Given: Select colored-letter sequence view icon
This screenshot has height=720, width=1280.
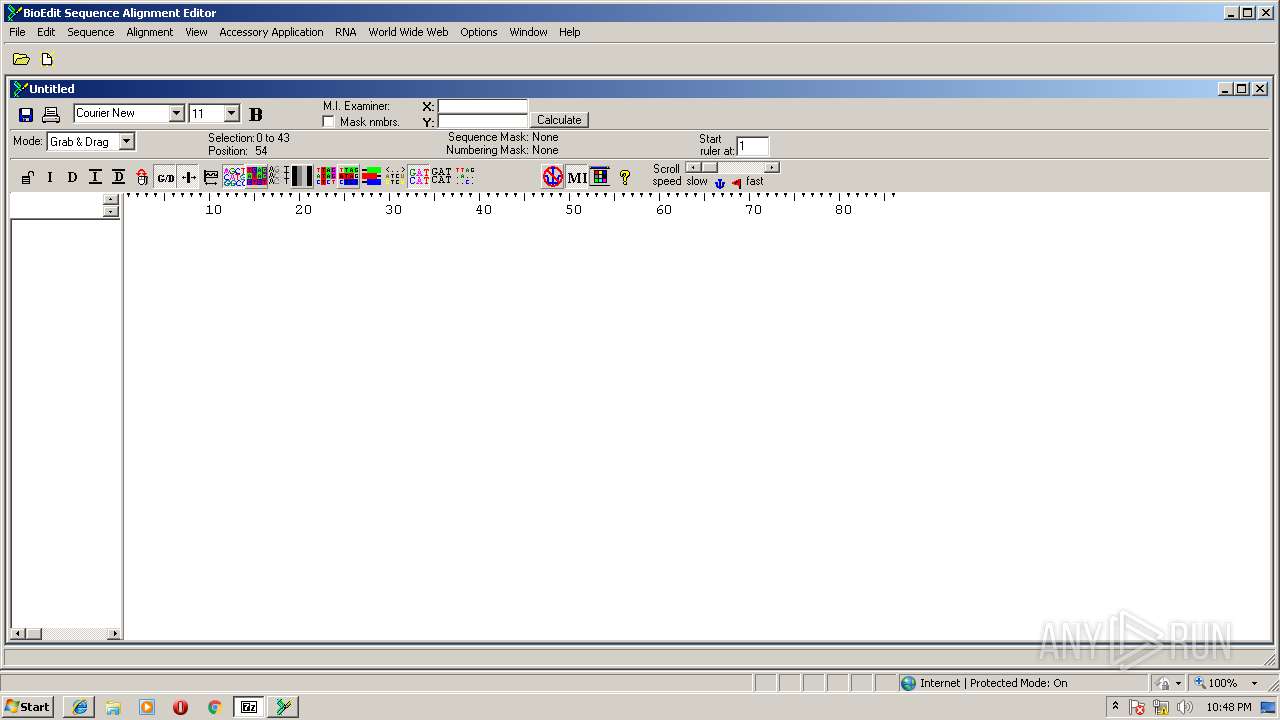Looking at the screenshot, I should click(234, 177).
